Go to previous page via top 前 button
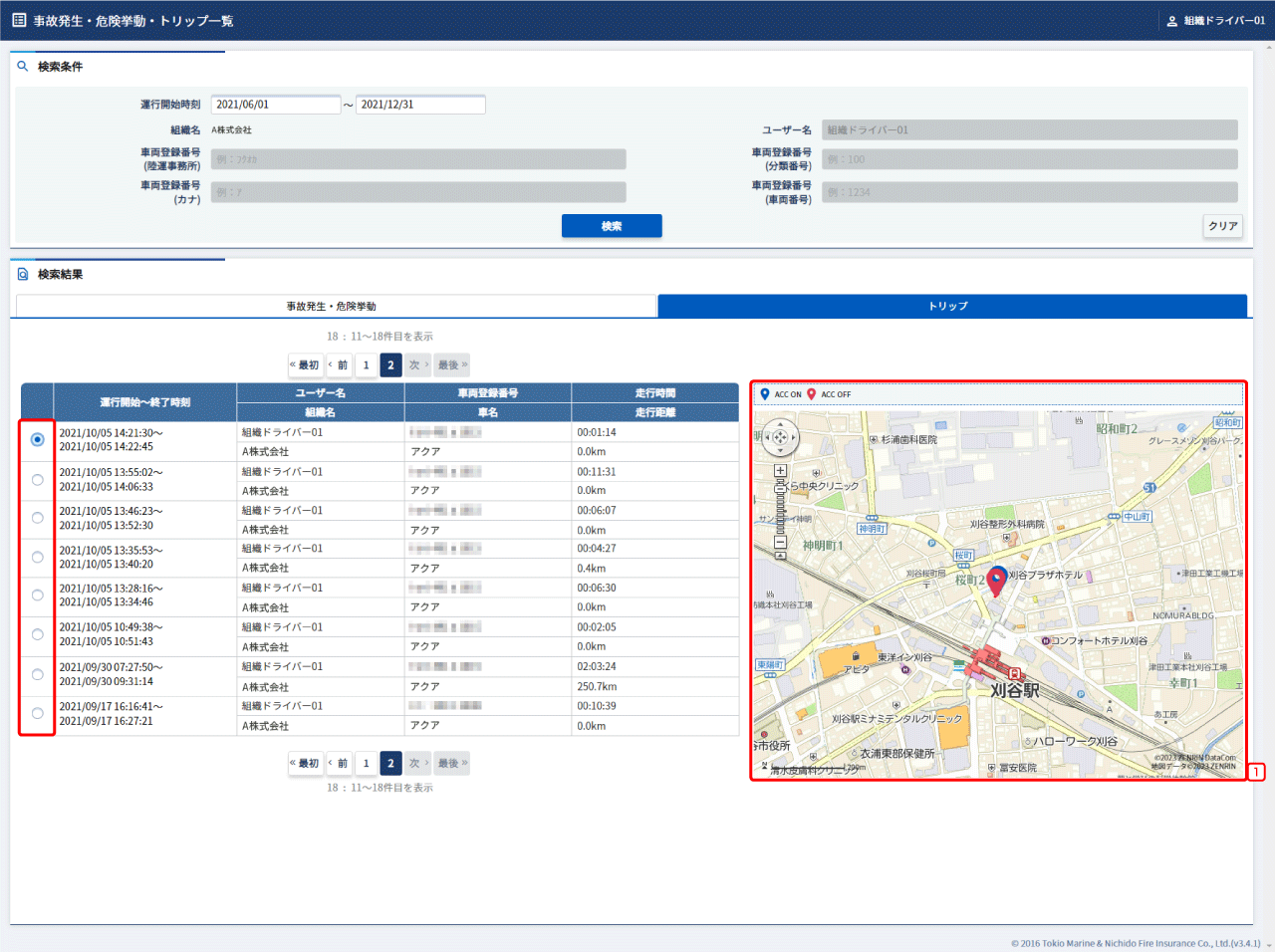Screen dimensions: 1275x952 coord(339,365)
